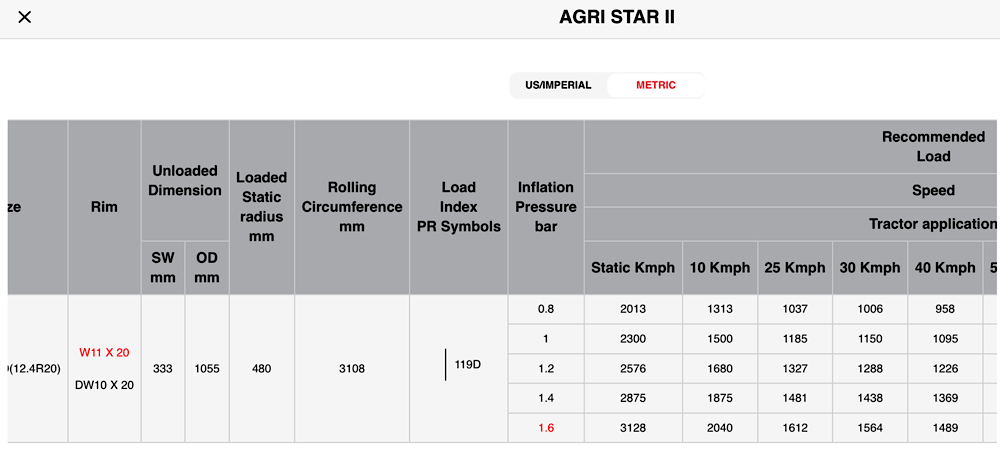The image size is (1000, 461).
Task: Click the red W11 X 20 rim link
Action: click(104, 352)
